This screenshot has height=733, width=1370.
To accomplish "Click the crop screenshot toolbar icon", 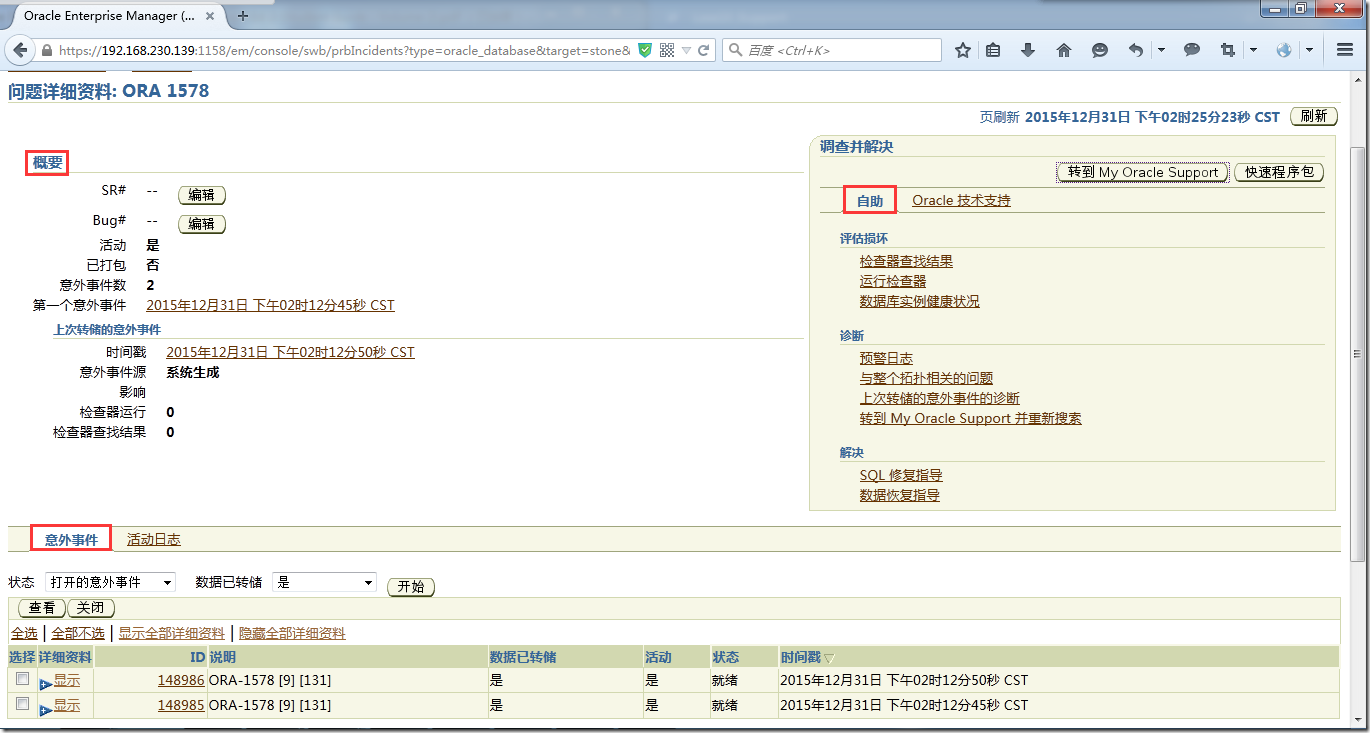I will point(1228,50).
